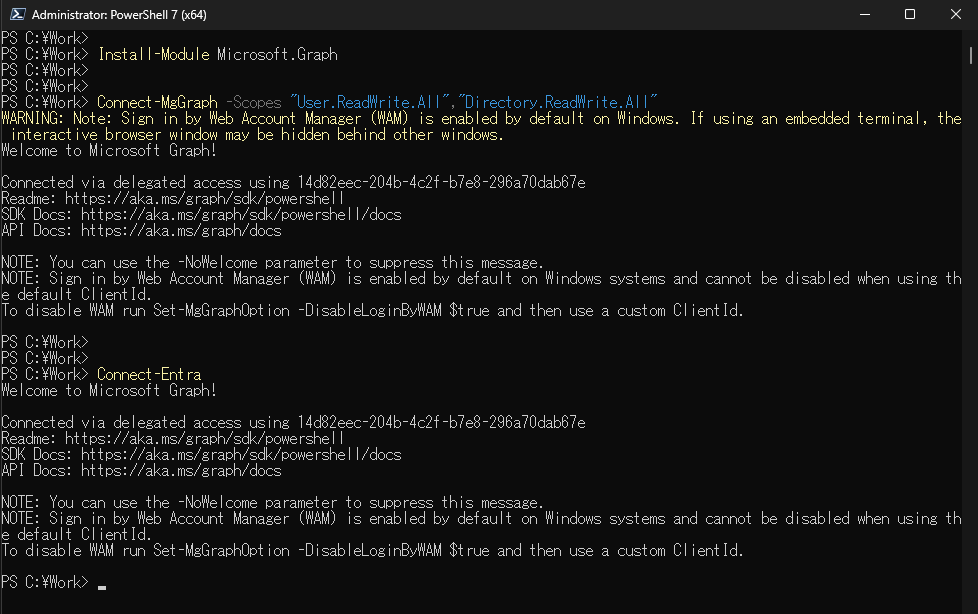Close the Administrator PowerShell window
The image size is (978, 614).
955,15
